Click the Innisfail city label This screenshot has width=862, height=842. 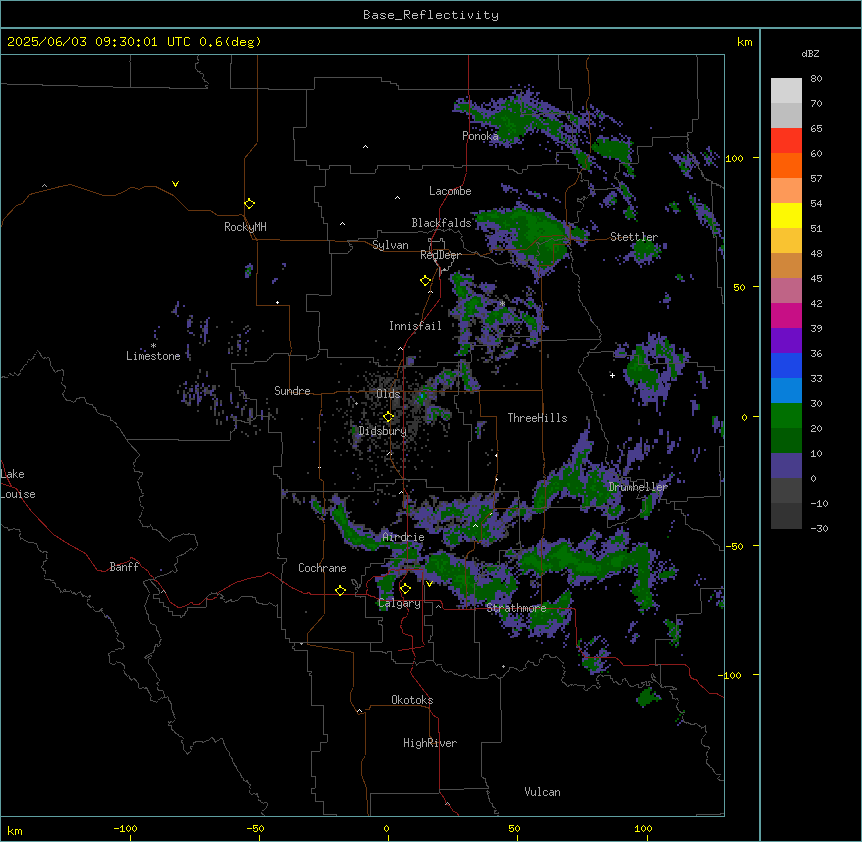point(415,326)
